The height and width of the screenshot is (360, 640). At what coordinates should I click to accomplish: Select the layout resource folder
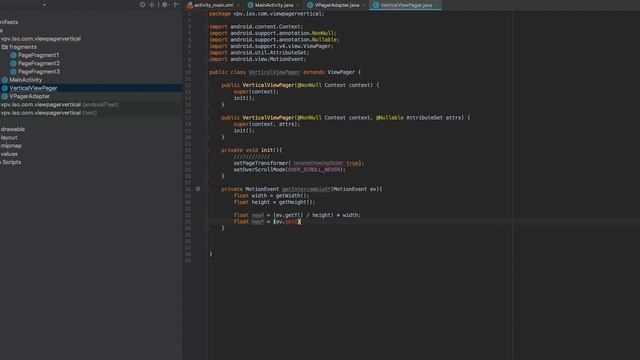pyautogui.click(x=9, y=138)
